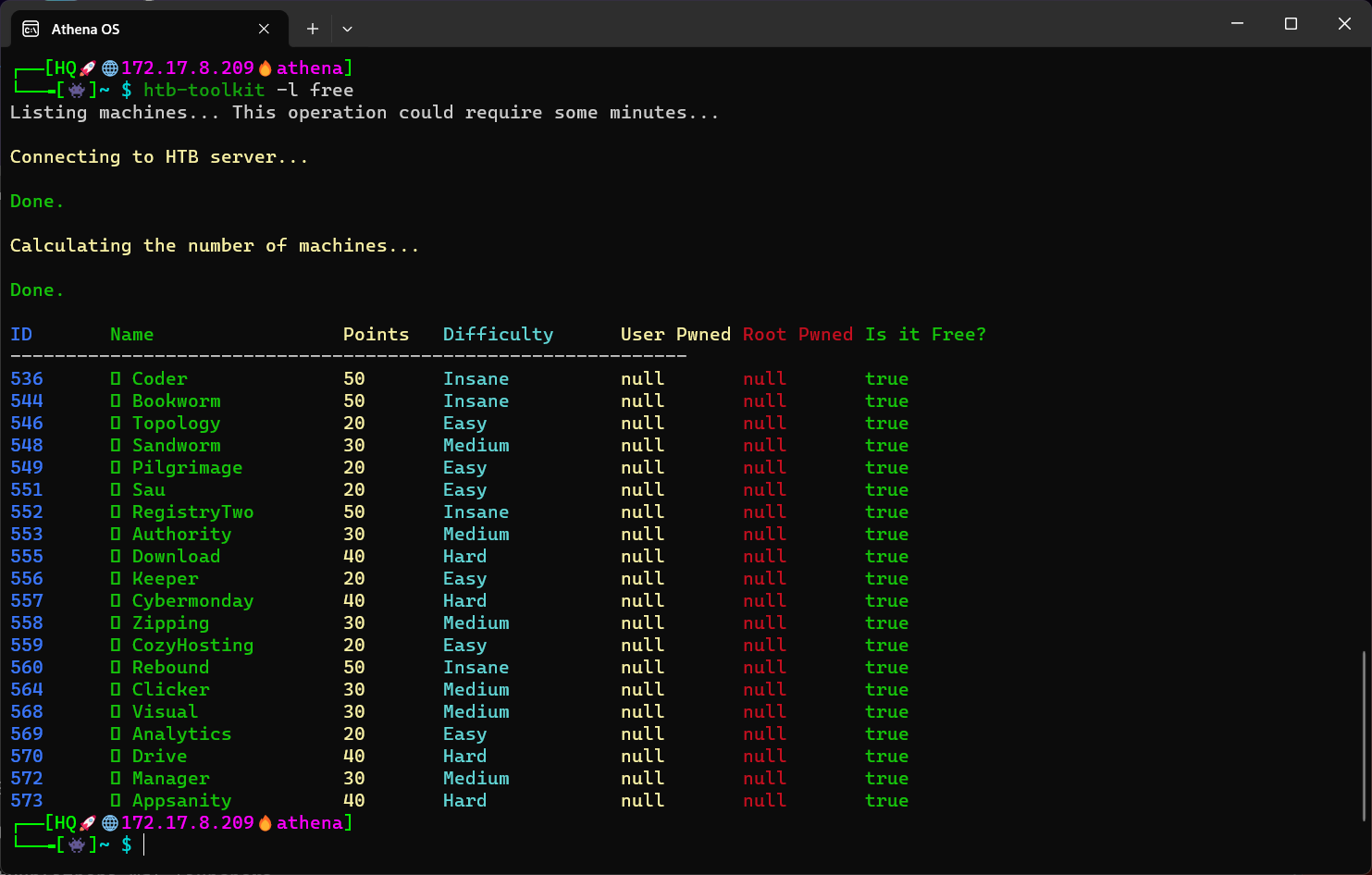Click the Athena OS icon in the tab
This screenshot has width=1372, height=875.
30,29
